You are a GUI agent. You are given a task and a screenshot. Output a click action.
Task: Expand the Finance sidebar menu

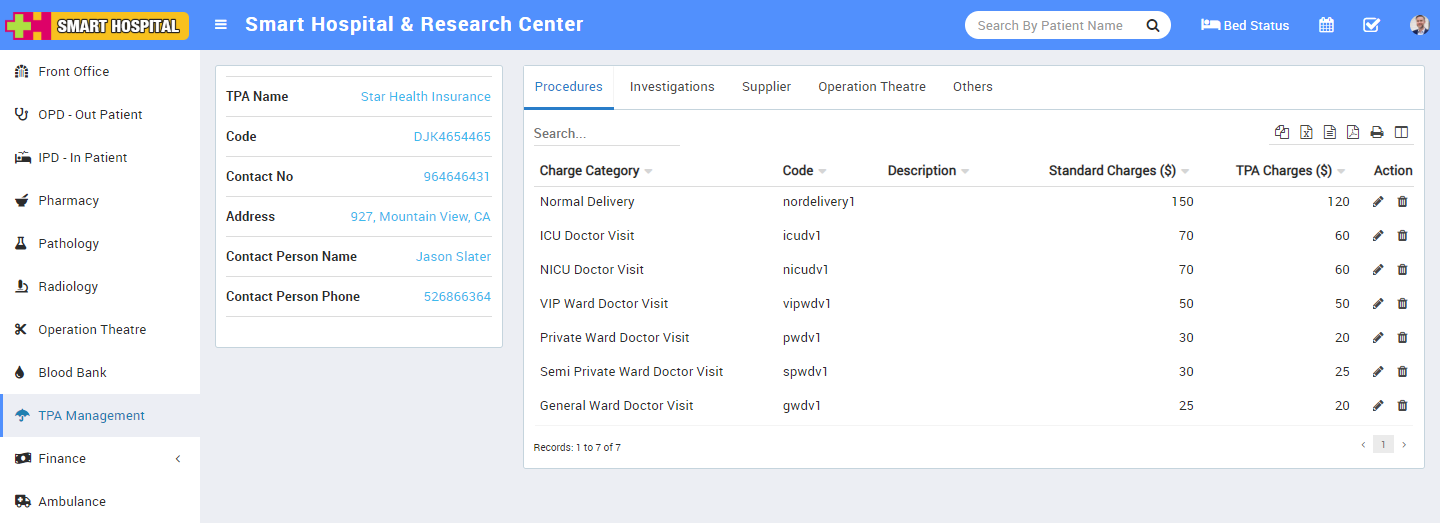pyautogui.click(x=100, y=459)
